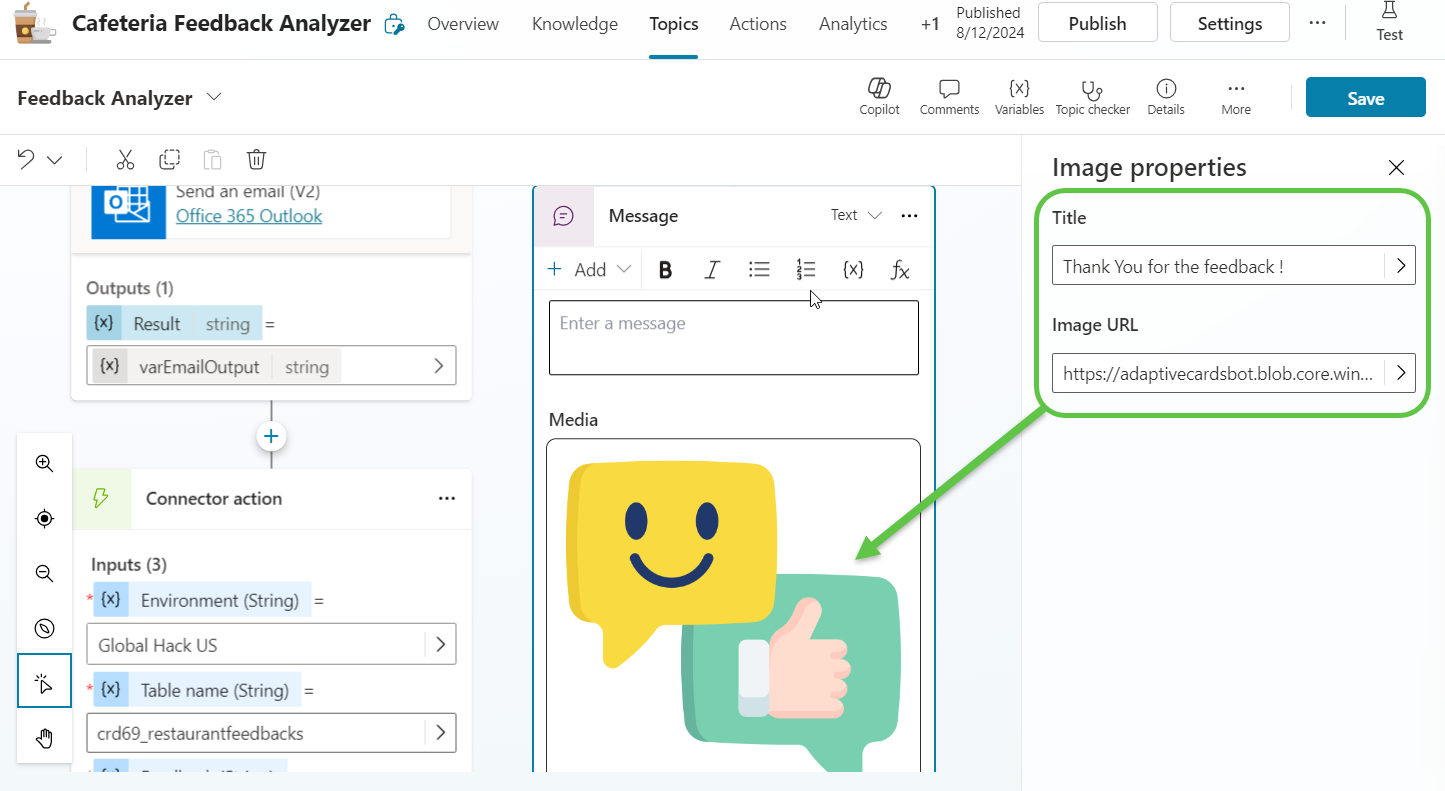Open the Text type dropdown on the Message node

pos(855,215)
